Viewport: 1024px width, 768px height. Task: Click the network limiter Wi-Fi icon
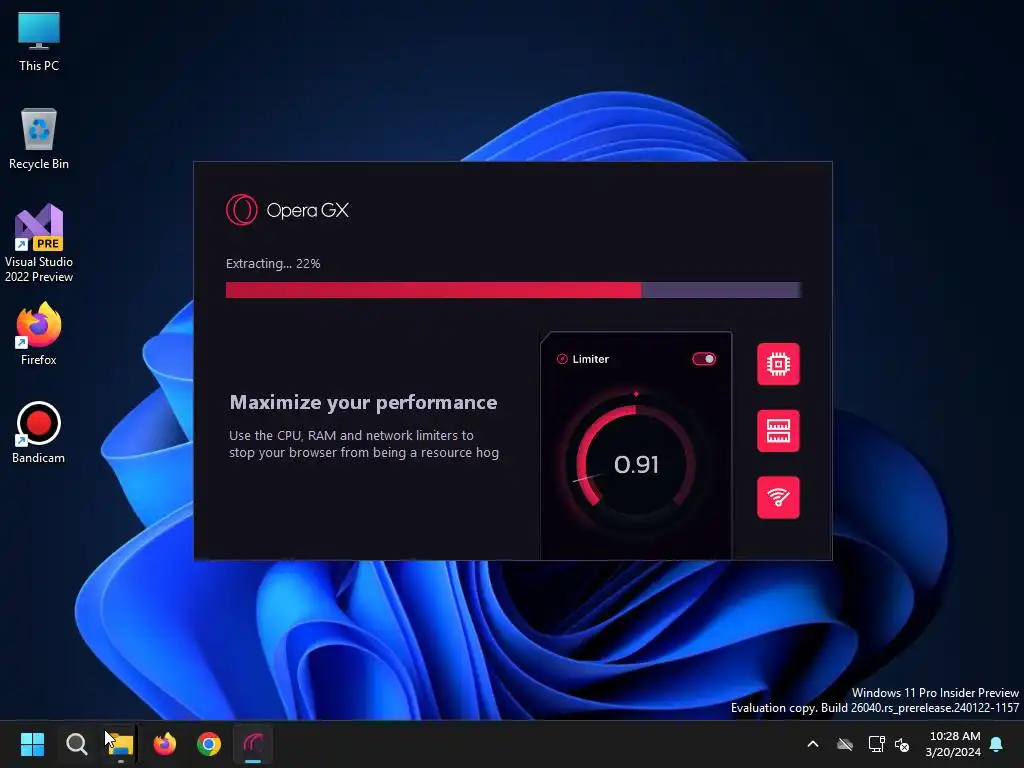(x=778, y=497)
